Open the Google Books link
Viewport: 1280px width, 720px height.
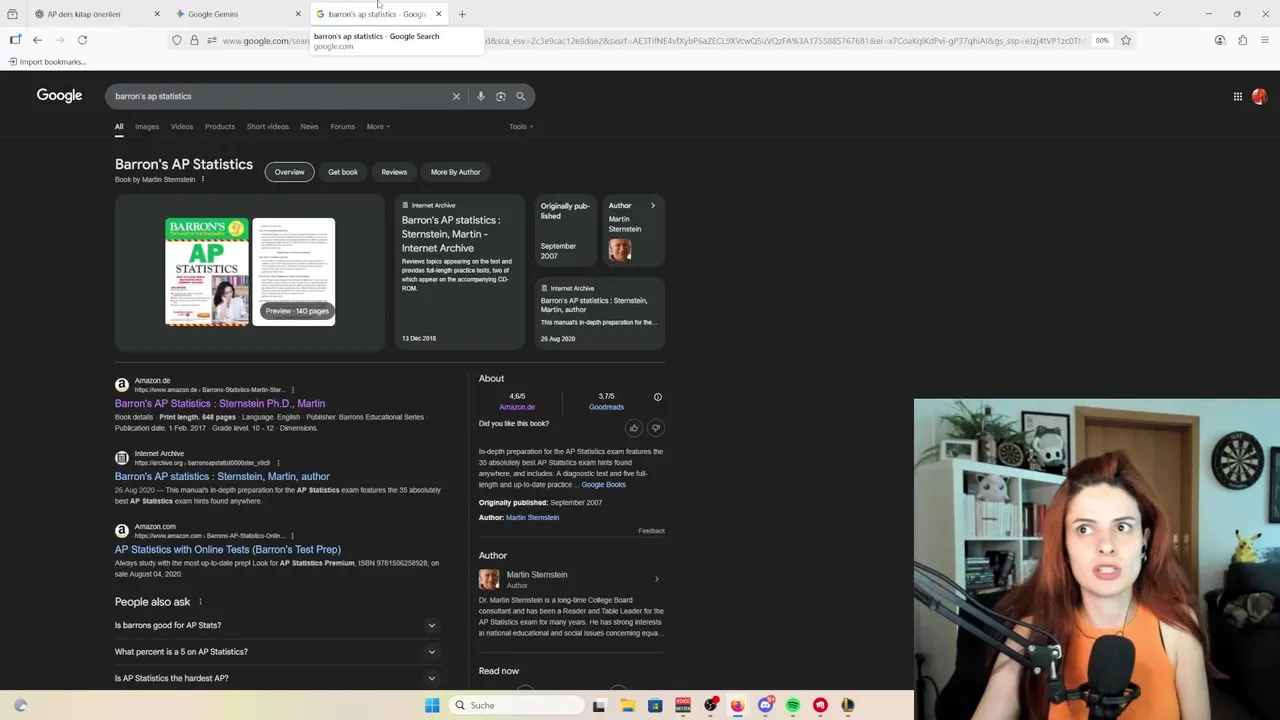pyautogui.click(x=603, y=485)
